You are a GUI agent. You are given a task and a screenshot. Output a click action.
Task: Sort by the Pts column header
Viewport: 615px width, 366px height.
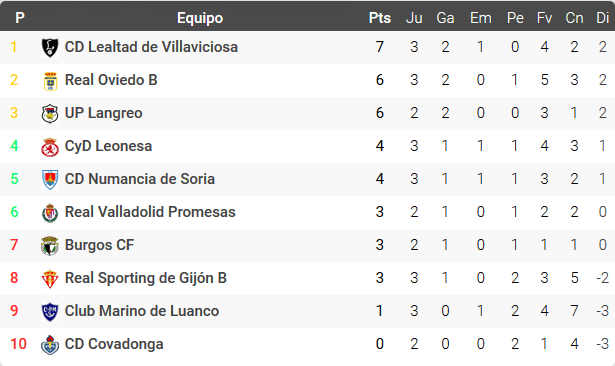tap(380, 18)
